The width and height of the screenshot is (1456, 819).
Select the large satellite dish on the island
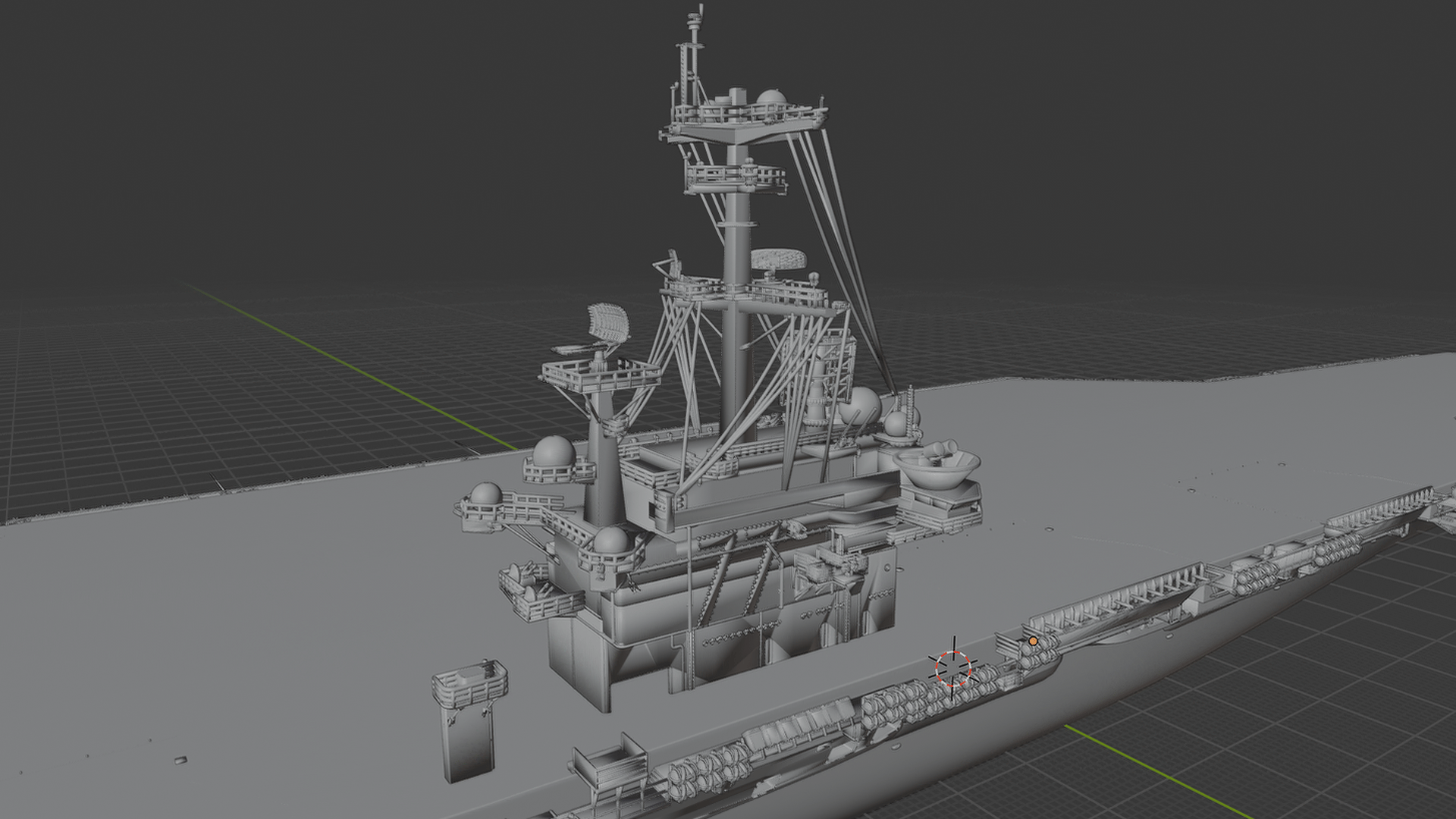pos(937,466)
